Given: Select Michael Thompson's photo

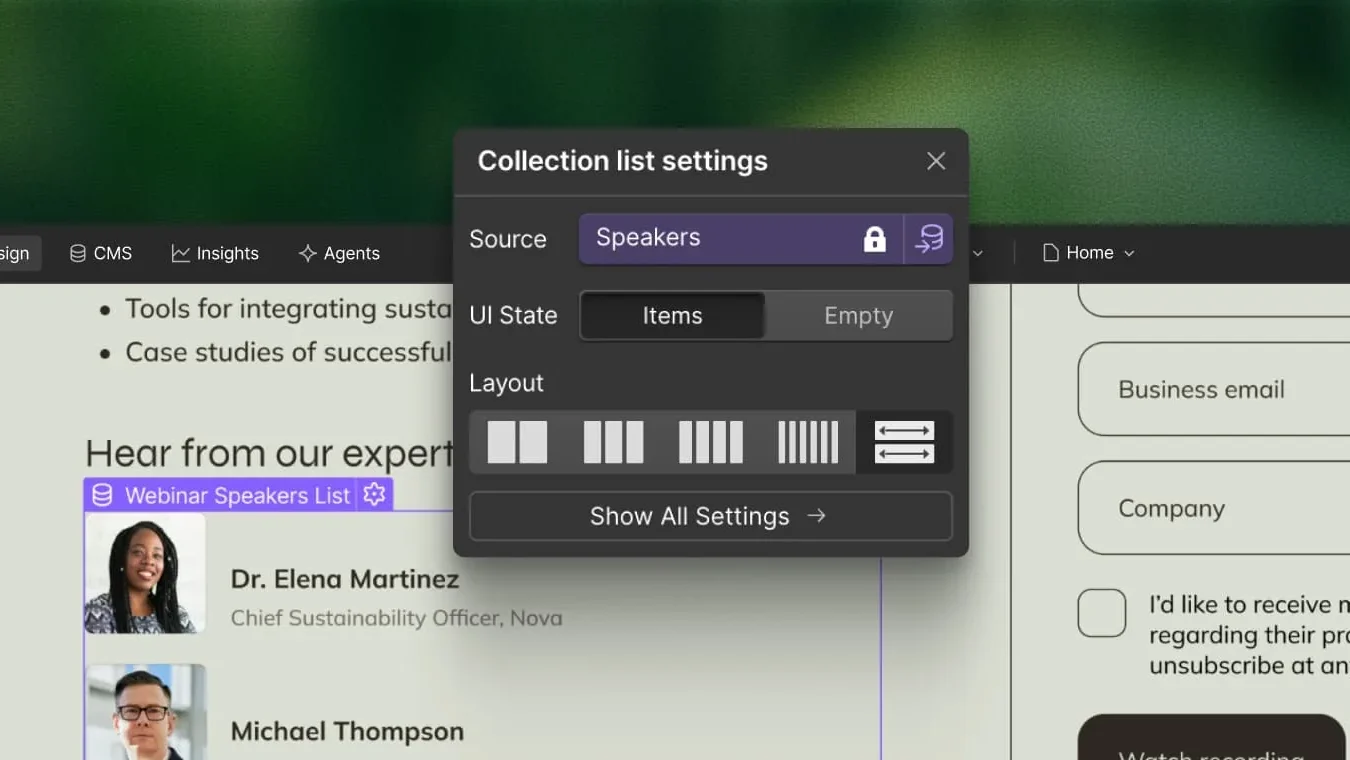Looking at the screenshot, I should (x=145, y=712).
